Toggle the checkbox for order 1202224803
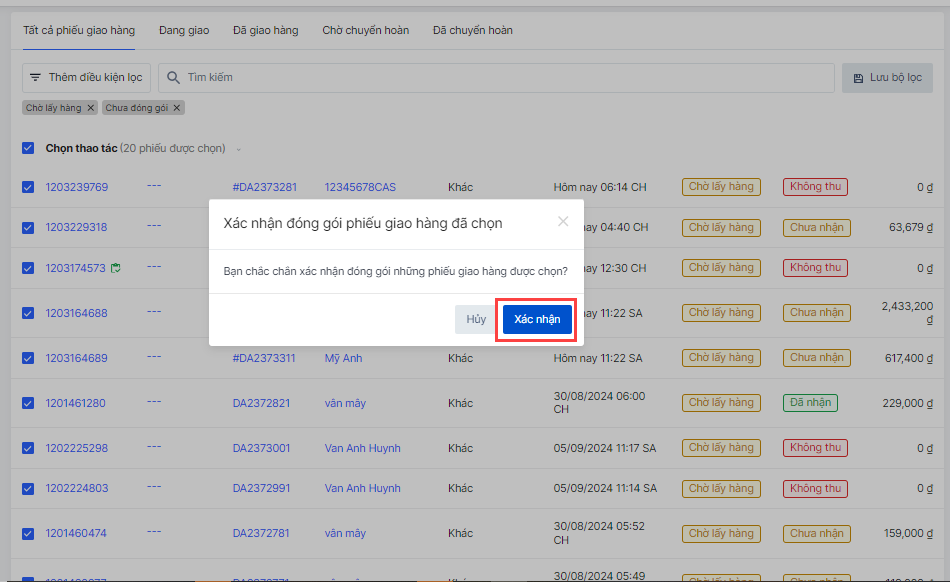Image resolution: width=950 pixels, height=582 pixels. click(28, 488)
